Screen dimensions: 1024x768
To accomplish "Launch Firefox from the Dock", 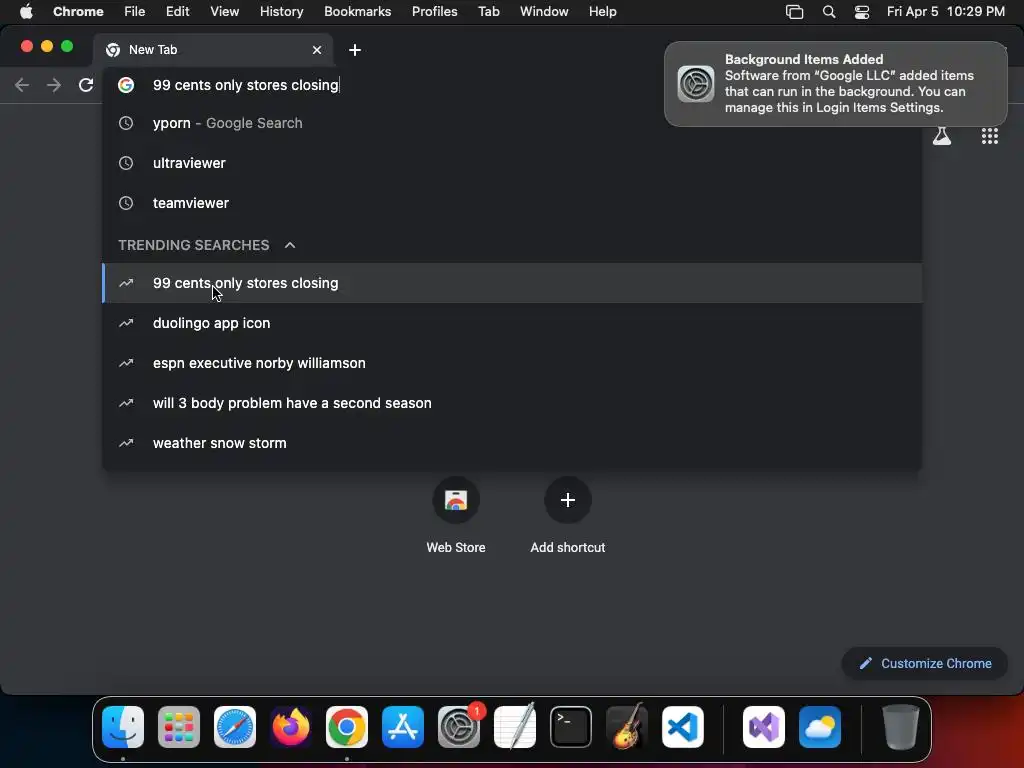I will pos(291,727).
